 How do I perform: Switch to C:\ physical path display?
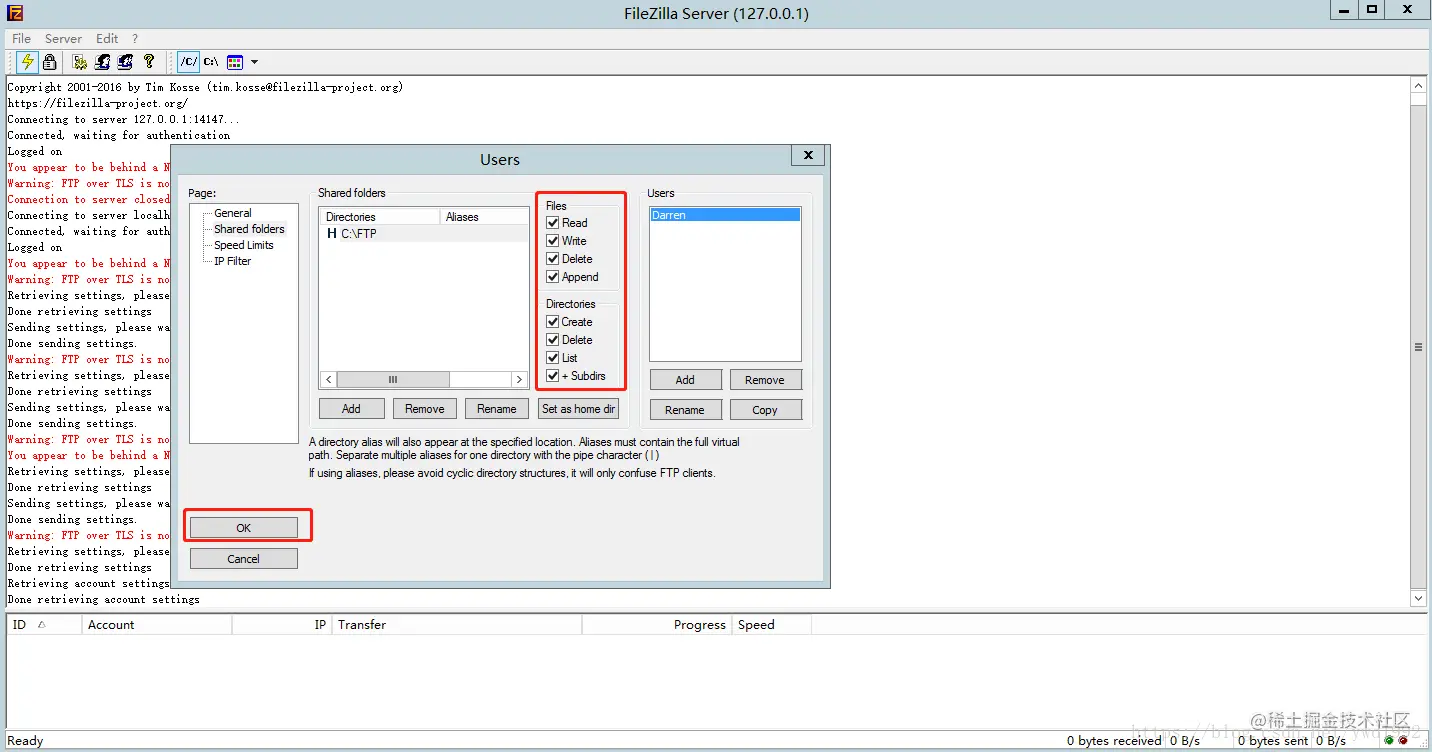point(211,62)
